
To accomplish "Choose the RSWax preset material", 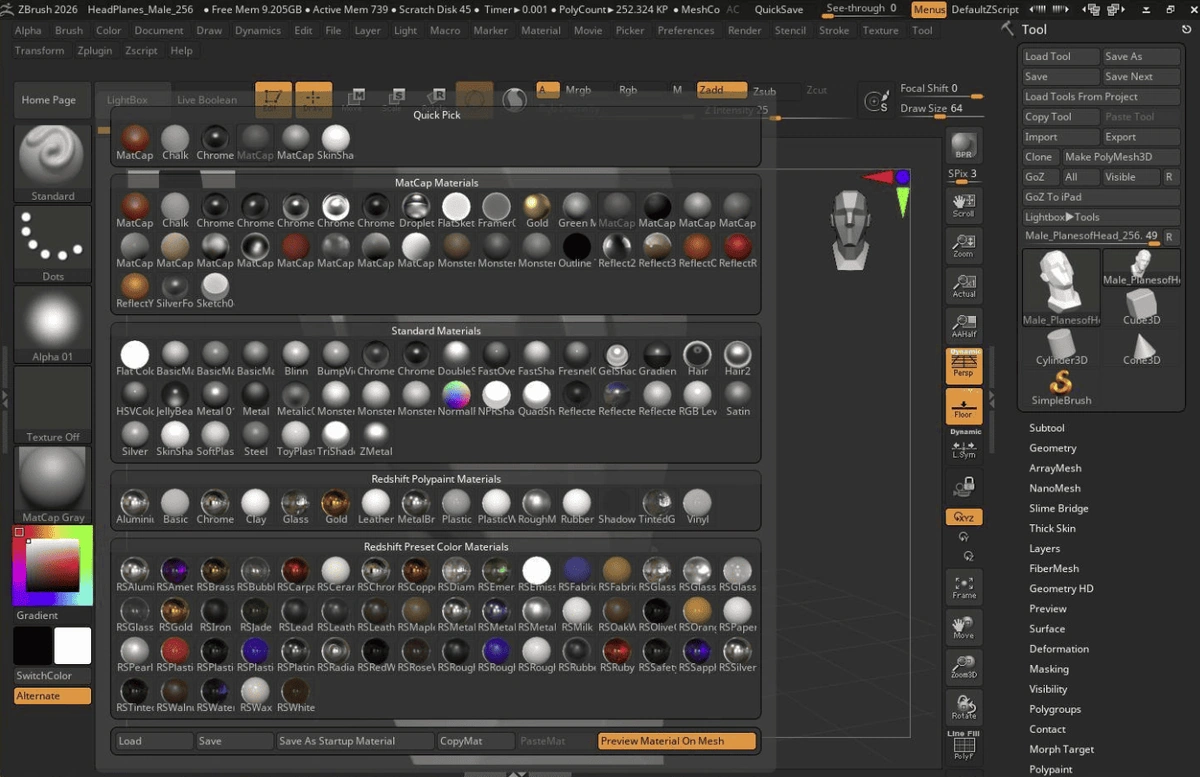I will (x=255, y=695).
